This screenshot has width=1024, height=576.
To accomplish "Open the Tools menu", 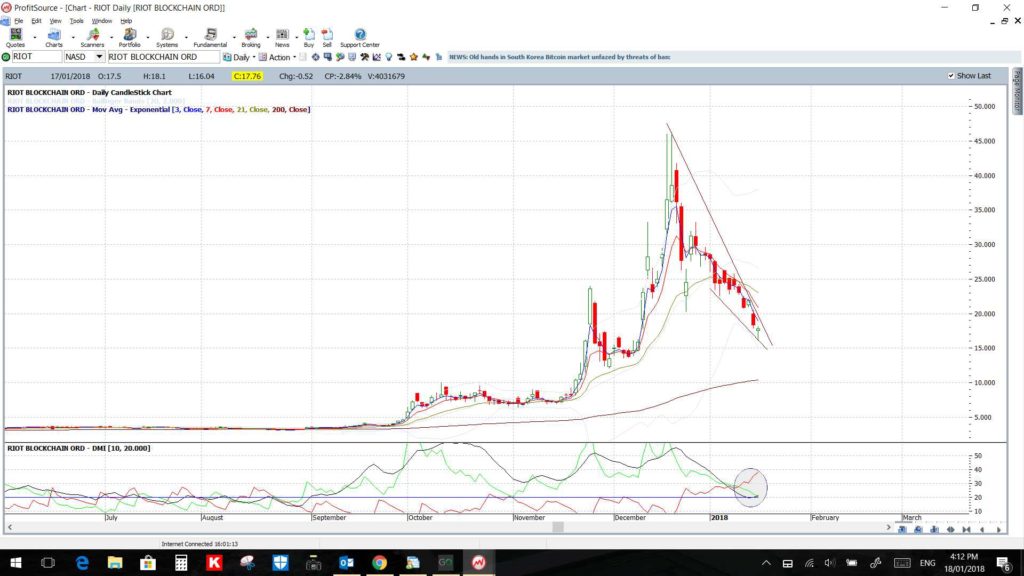I will [x=76, y=21].
